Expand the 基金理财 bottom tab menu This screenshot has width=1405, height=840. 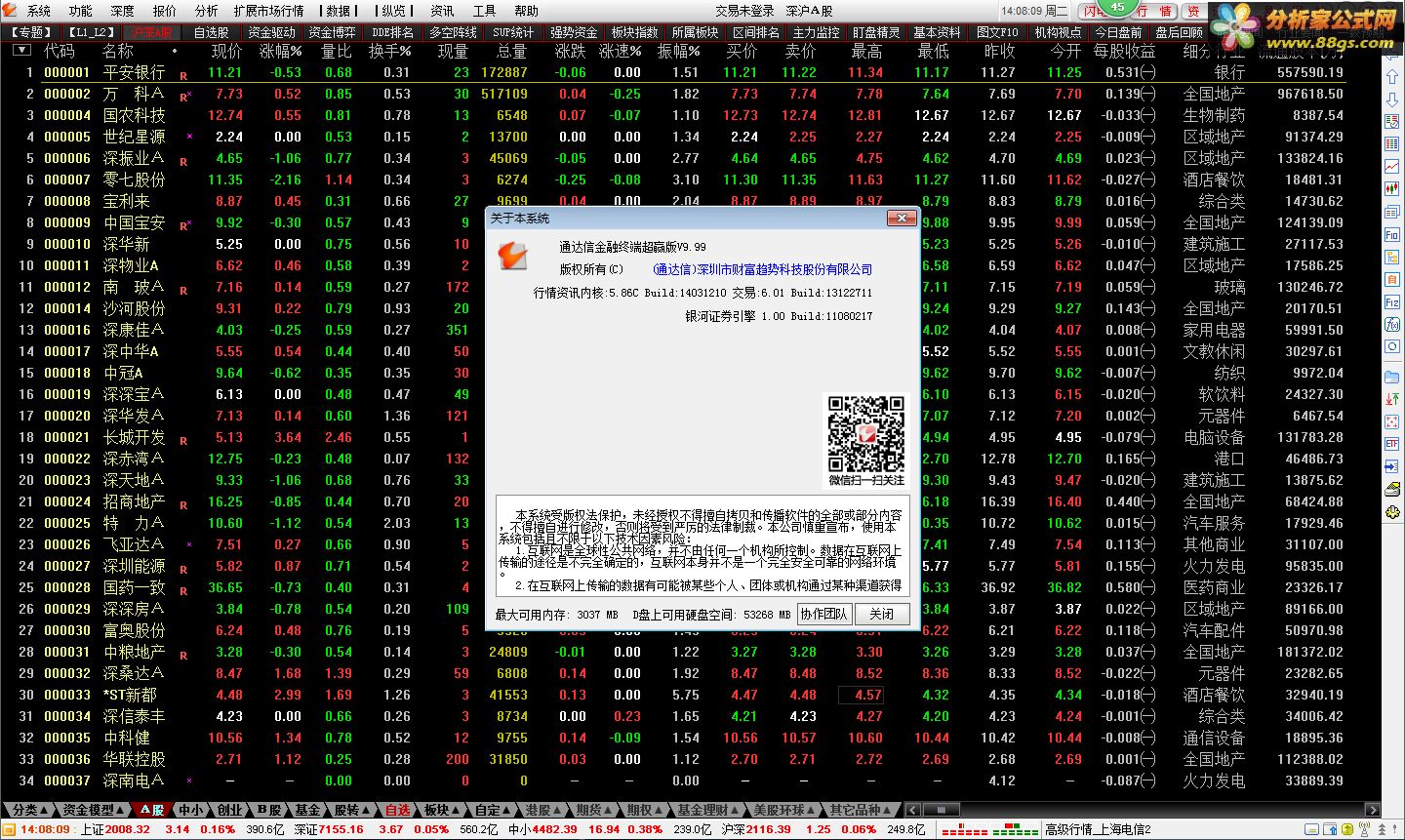(x=708, y=810)
